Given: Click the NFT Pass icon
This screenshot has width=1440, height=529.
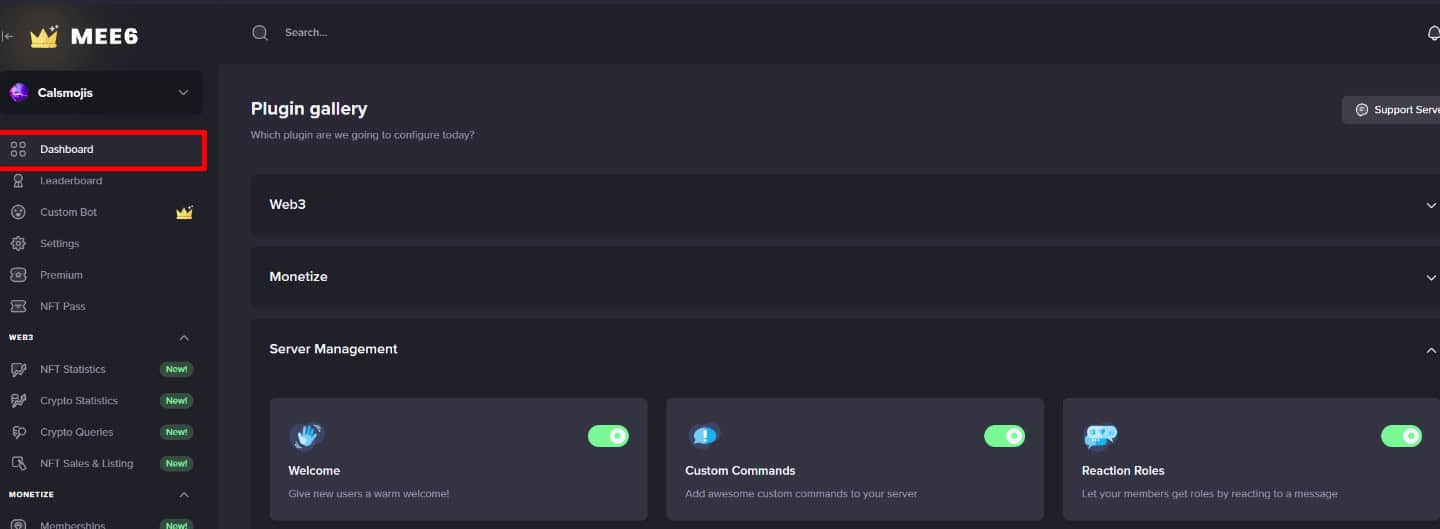Looking at the screenshot, I should (x=18, y=306).
